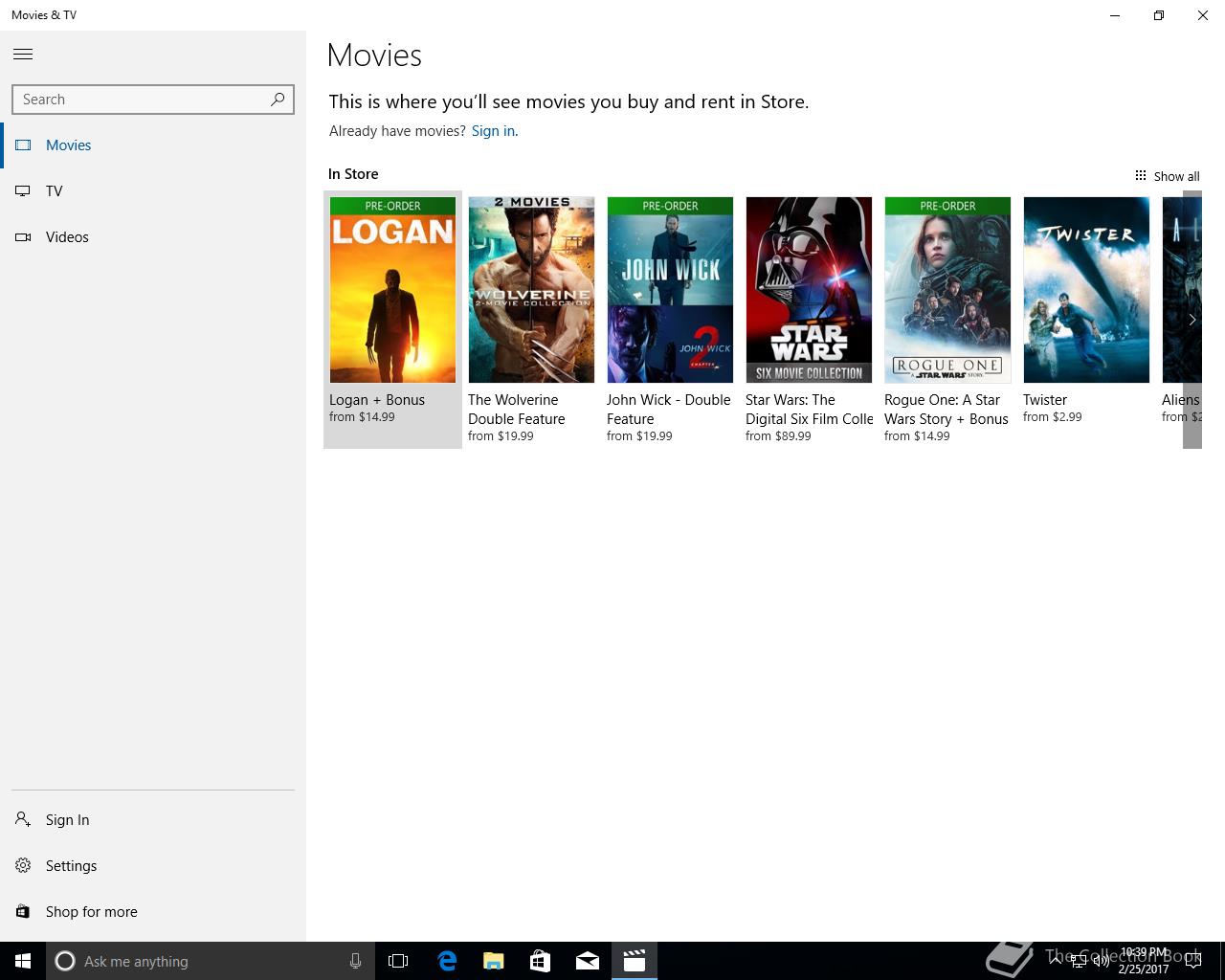Viewport: 1225px width, 980px height.
Task: Click the 'Logan + Bonus' title text
Action: coord(377,400)
